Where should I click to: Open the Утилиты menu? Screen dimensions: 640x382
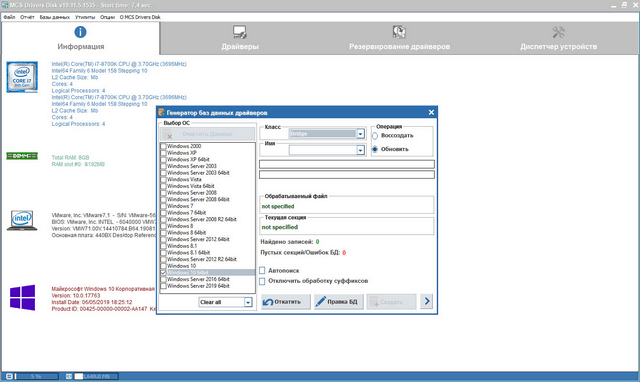point(85,17)
